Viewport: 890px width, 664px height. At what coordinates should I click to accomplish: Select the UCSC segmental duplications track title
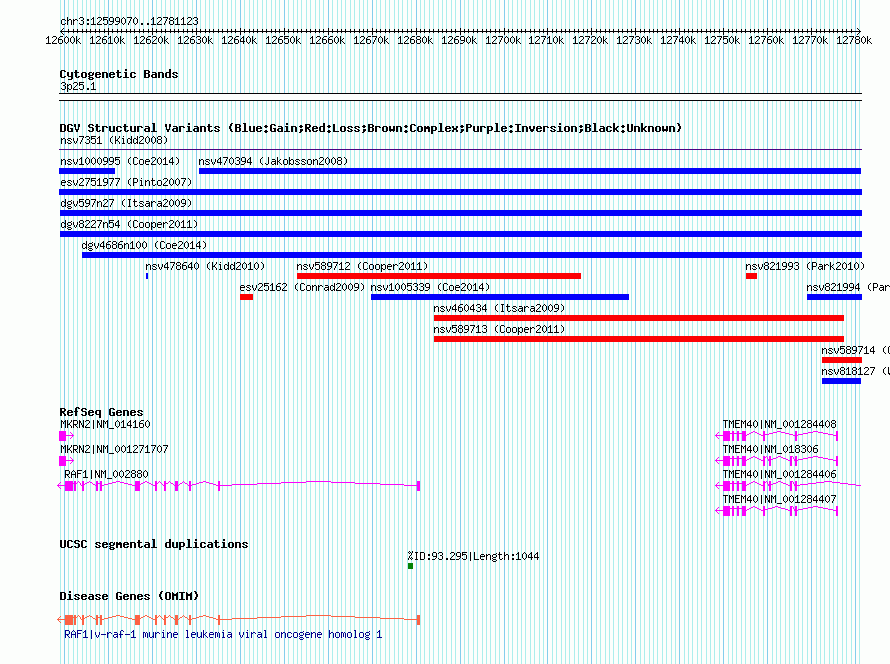tap(154, 544)
